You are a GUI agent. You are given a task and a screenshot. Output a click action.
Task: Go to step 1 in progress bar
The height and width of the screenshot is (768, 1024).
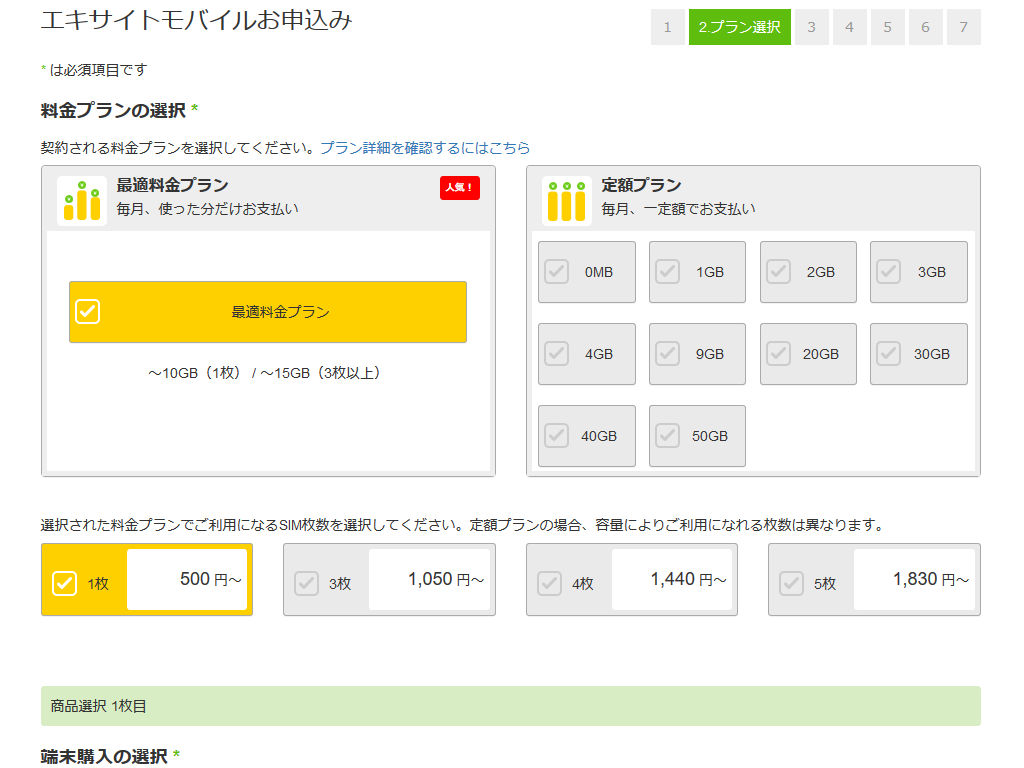667,27
